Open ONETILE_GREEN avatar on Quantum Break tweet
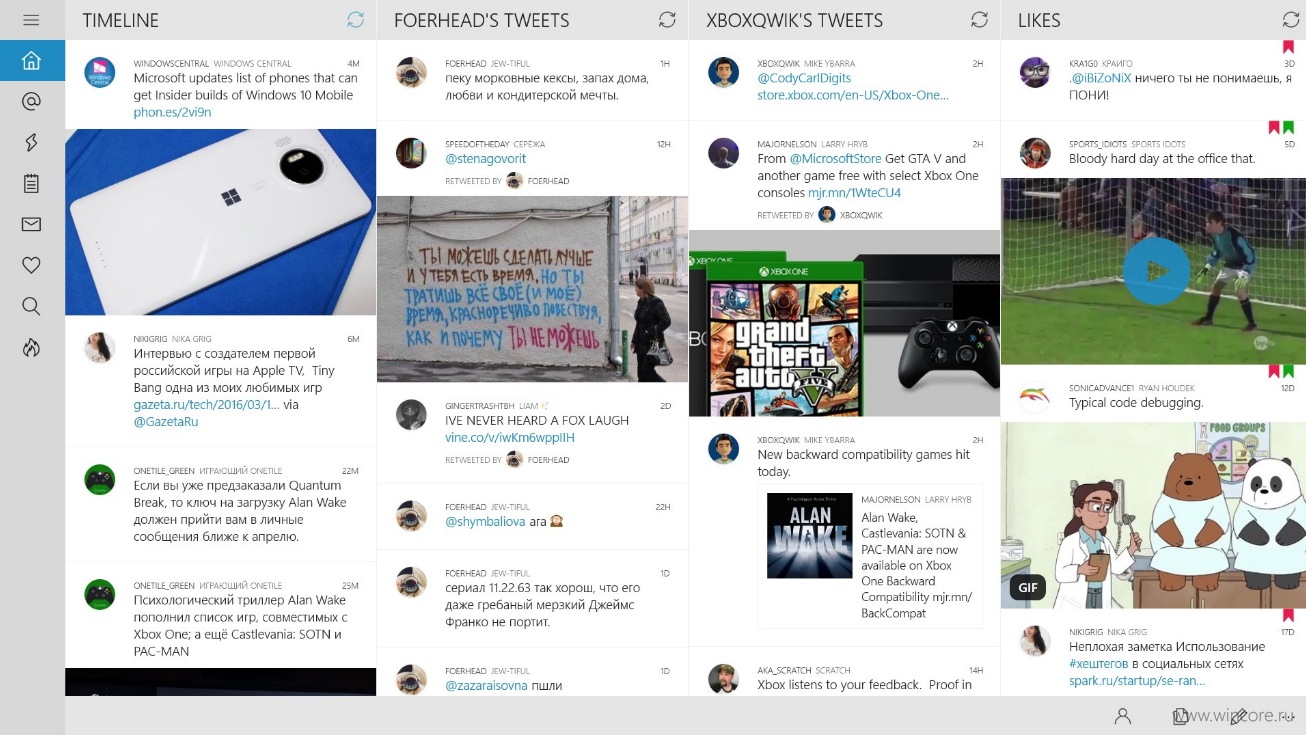 [x=100, y=480]
